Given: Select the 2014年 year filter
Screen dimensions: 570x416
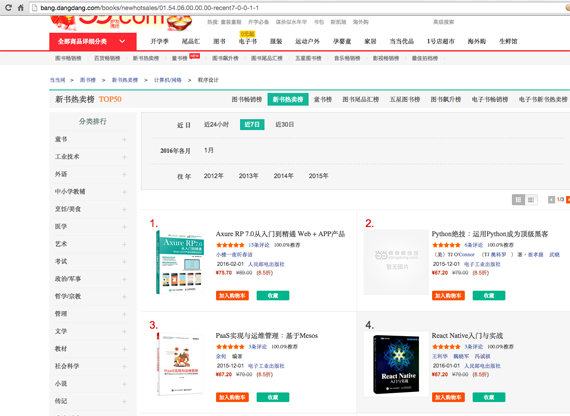Looking at the screenshot, I should tap(283, 176).
